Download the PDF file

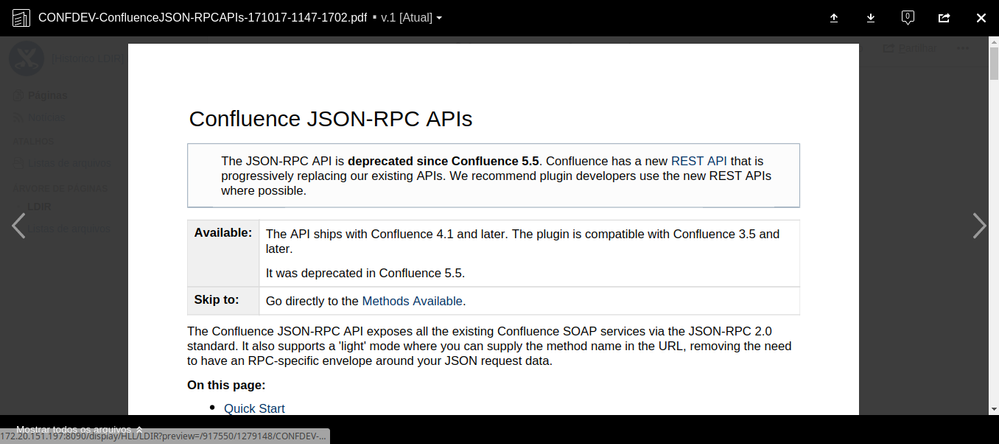coord(870,18)
